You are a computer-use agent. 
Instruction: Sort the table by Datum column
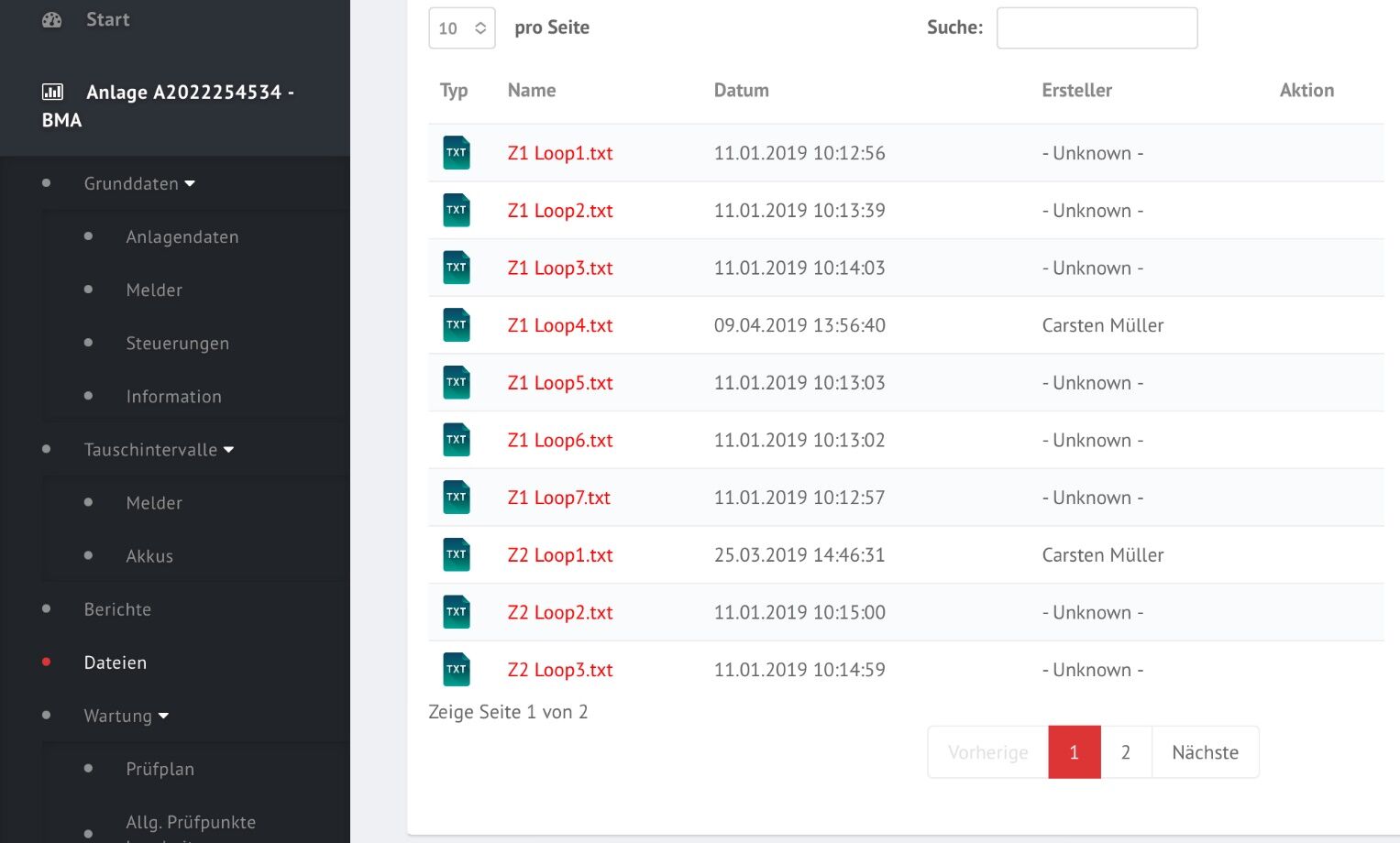click(742, 90)
